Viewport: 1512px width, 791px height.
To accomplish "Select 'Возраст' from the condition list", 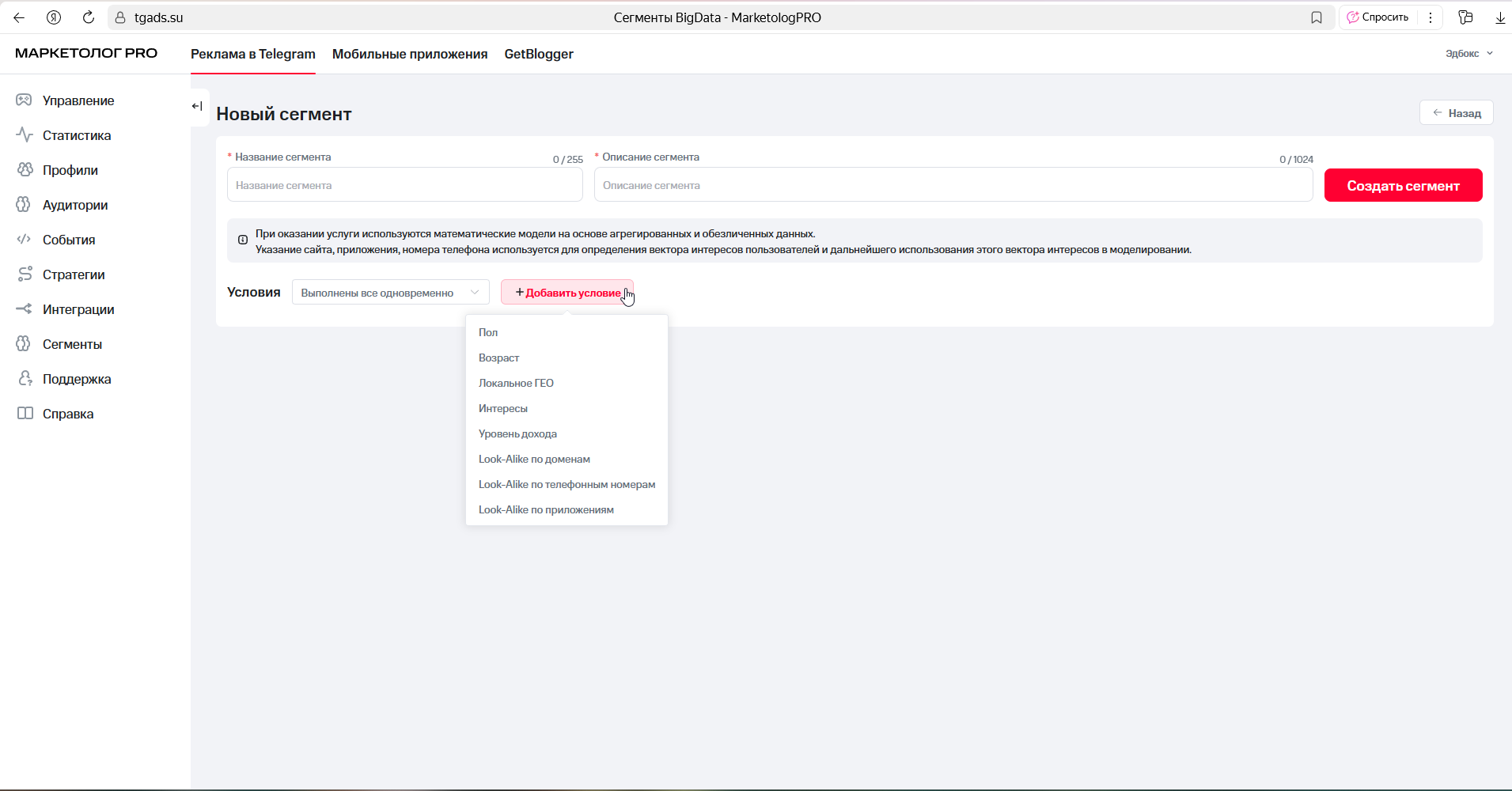I will [498, 358].
